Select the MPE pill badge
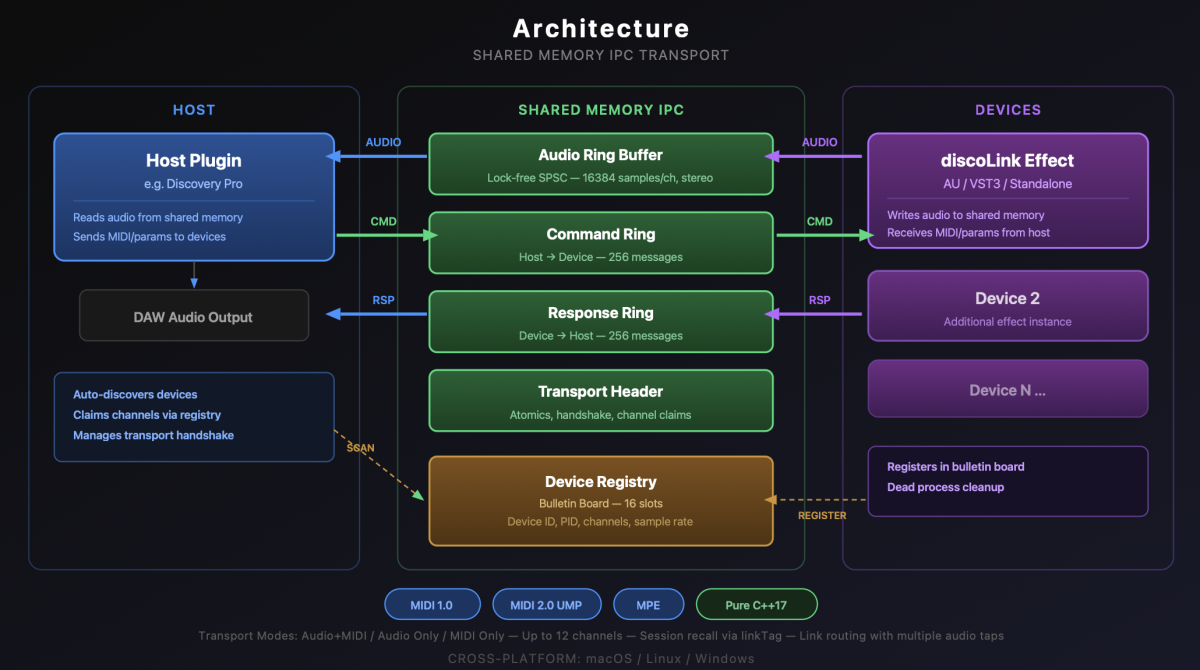1200x670 pixels. 649,605
